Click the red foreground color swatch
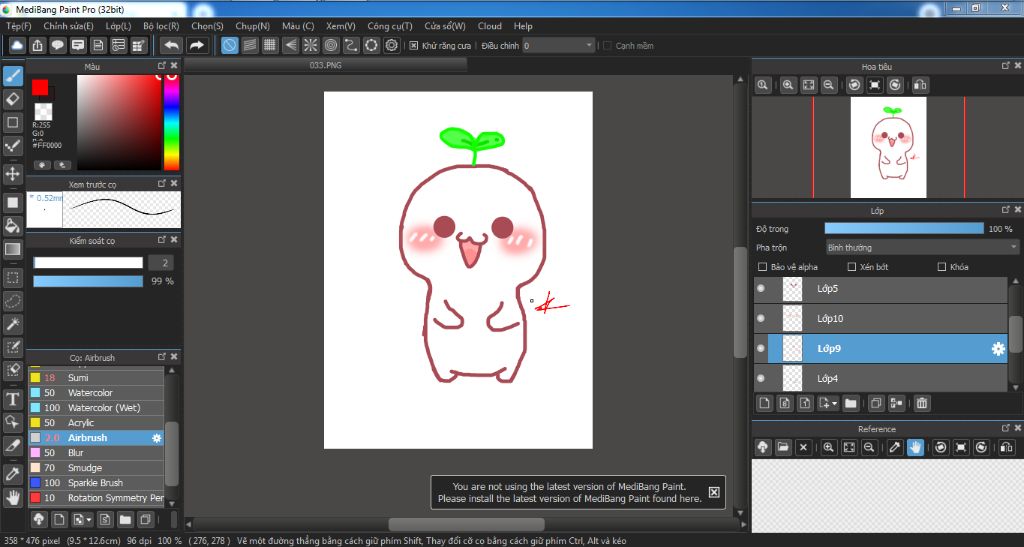The width and height of the screenshot is (1024, 547). click(40, 87)
